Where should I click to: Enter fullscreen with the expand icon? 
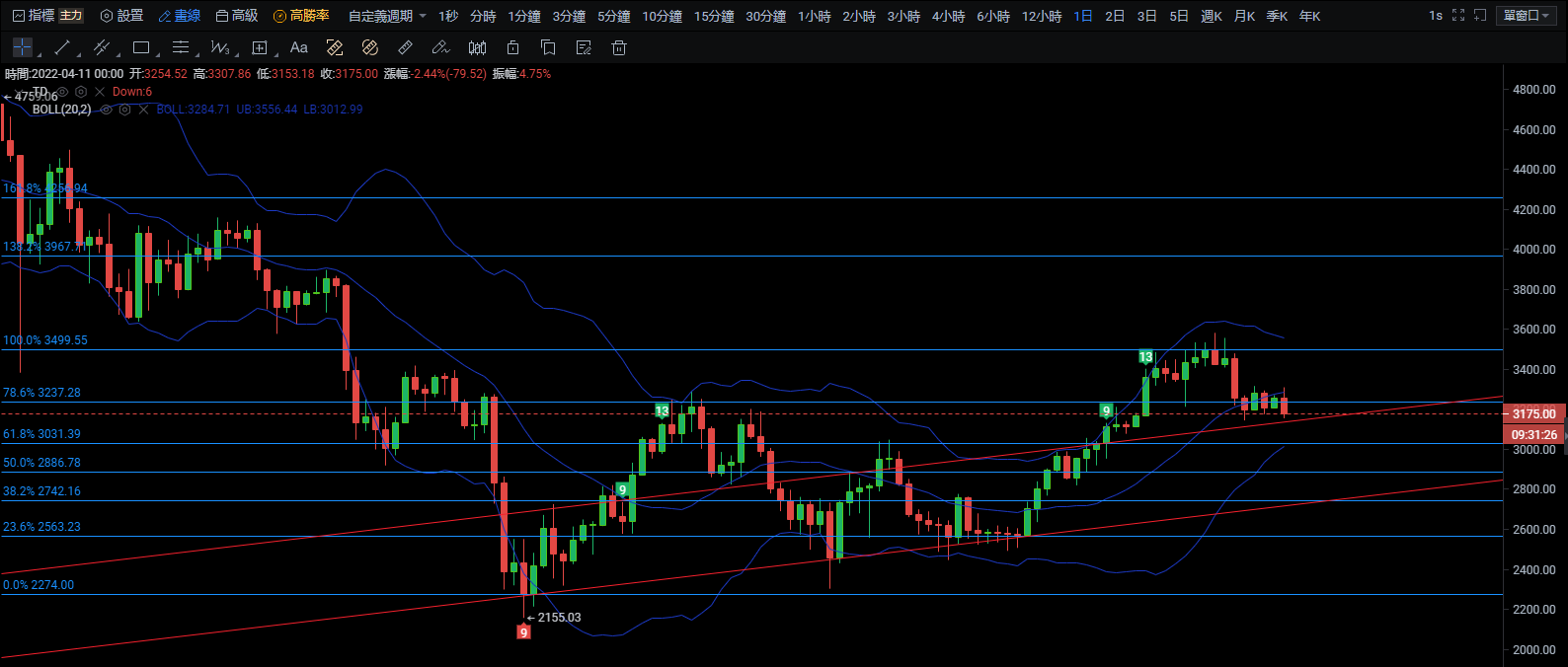pyautogui.click(x=1458, y=16)
